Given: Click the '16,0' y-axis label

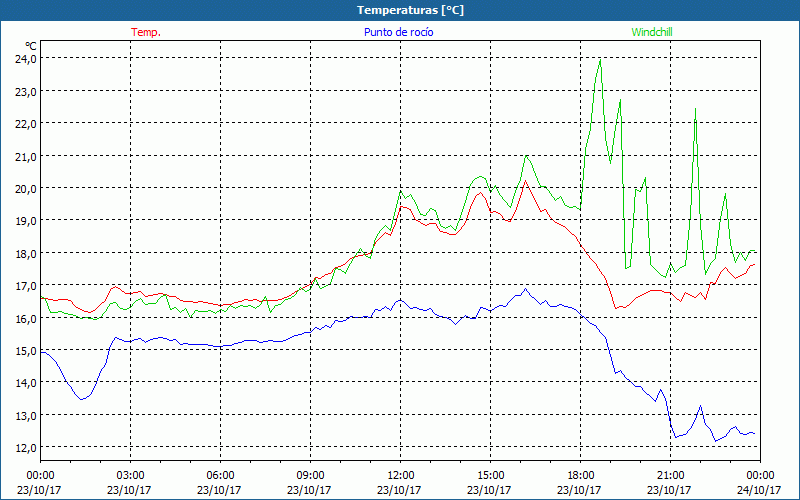Looking at the screenshot, I should 26,318.
